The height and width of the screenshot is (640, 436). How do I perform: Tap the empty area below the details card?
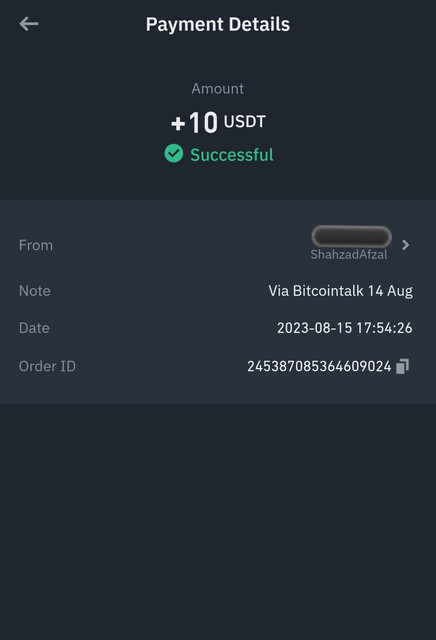pyautogui.click(x=218, y=522)
